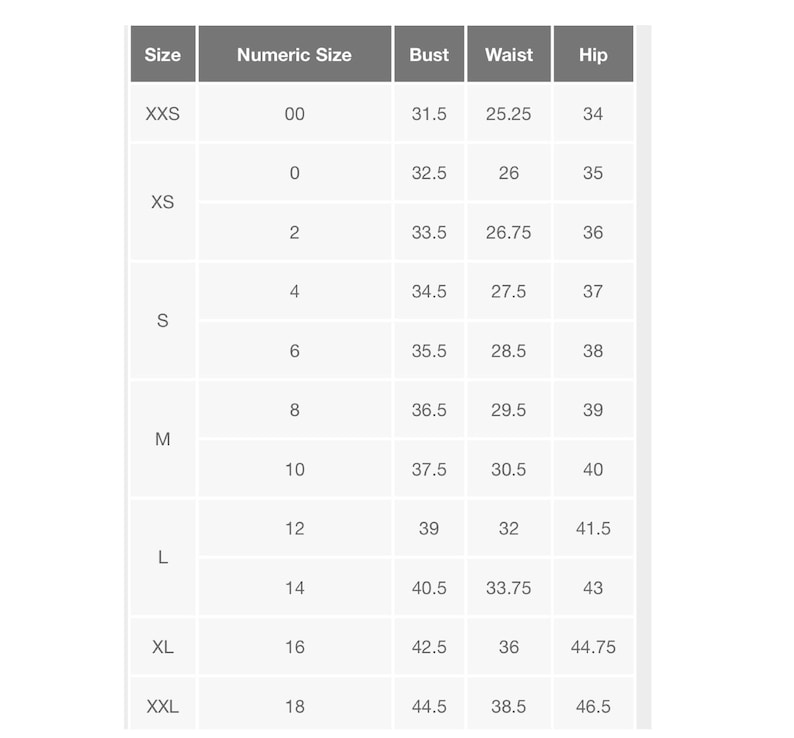
Task: Click the 46.5 hip value
Action: [593, 704]
